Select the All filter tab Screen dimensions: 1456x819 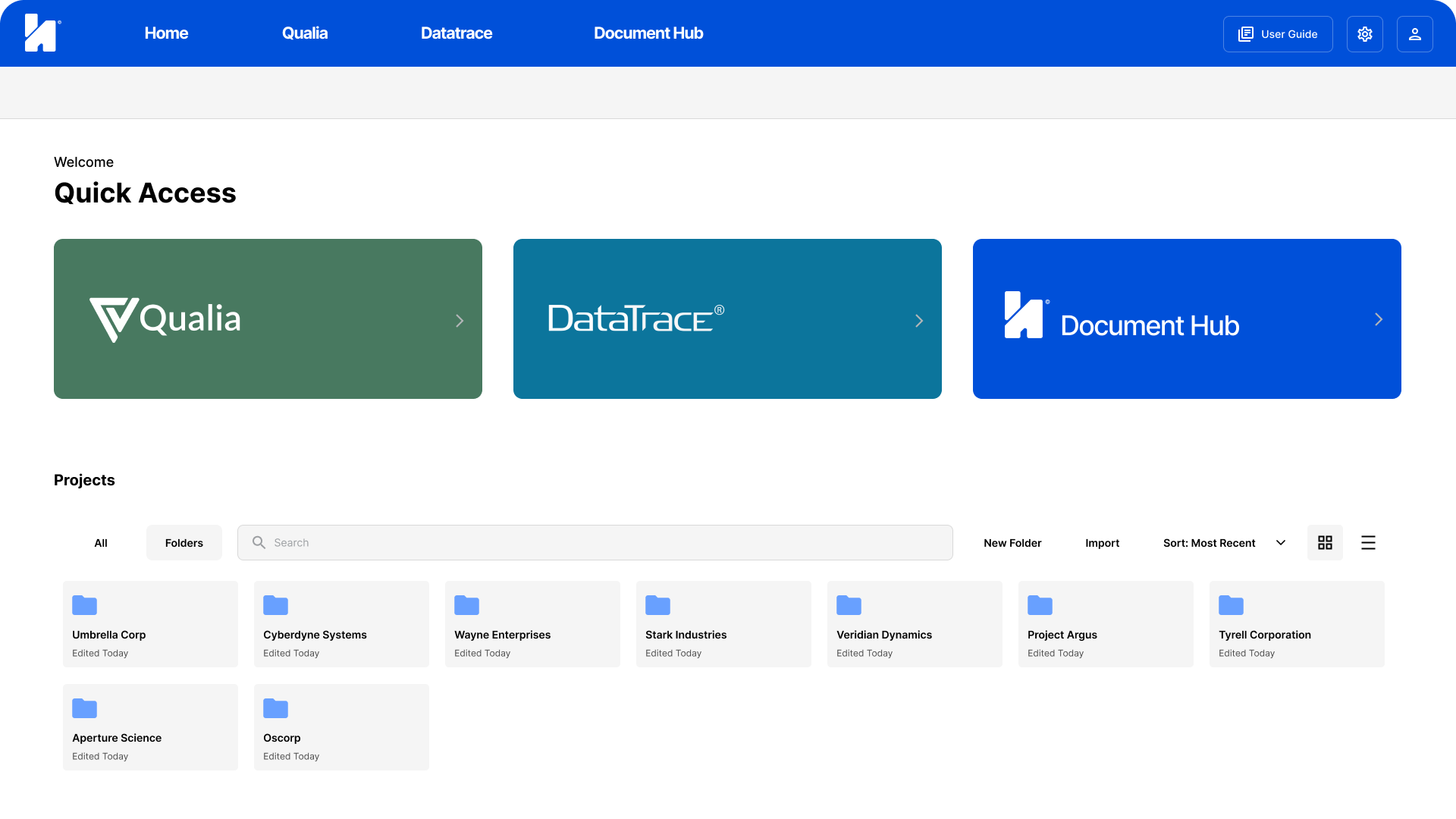(101, 543)
